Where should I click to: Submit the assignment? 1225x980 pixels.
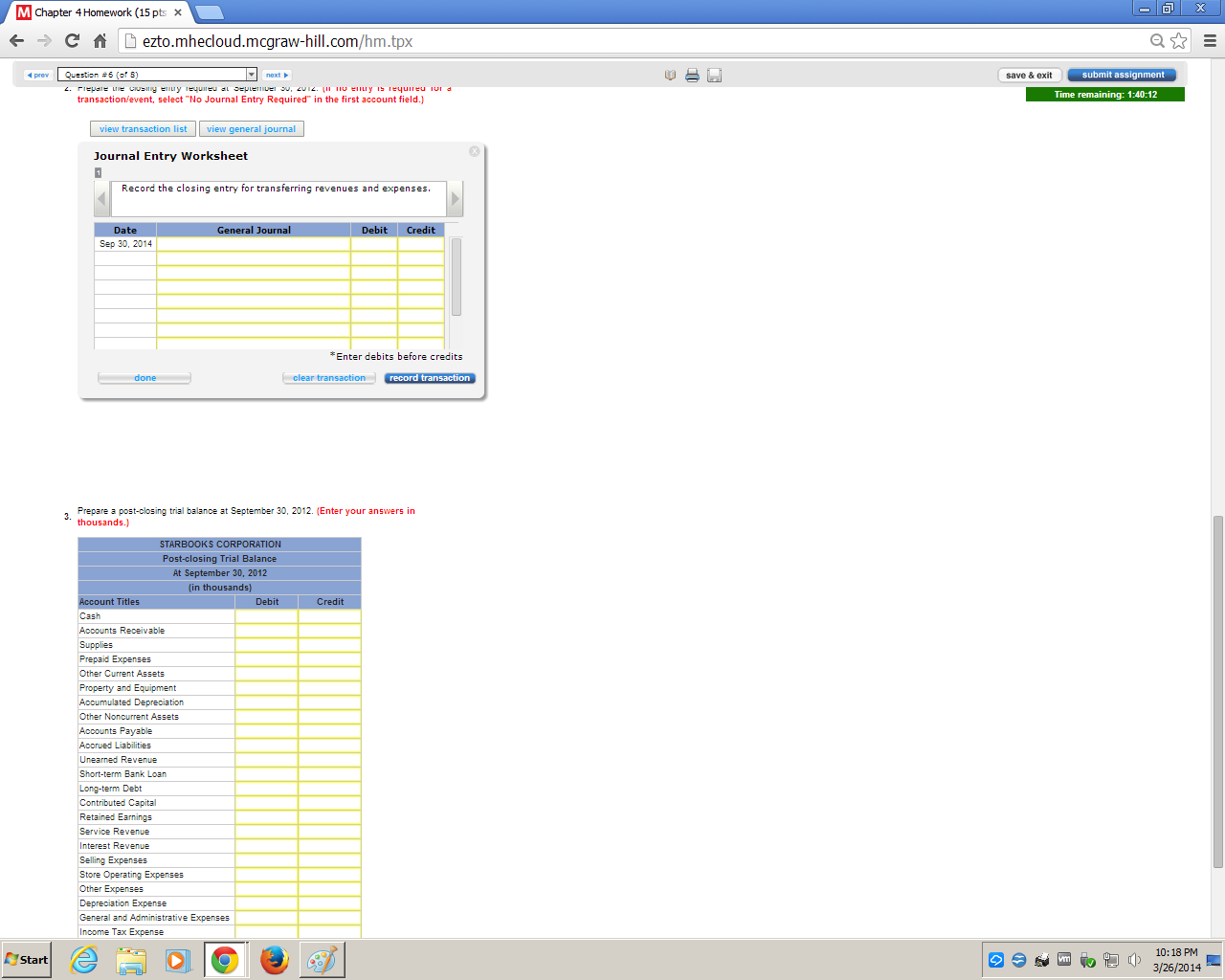click(1123, 75)
